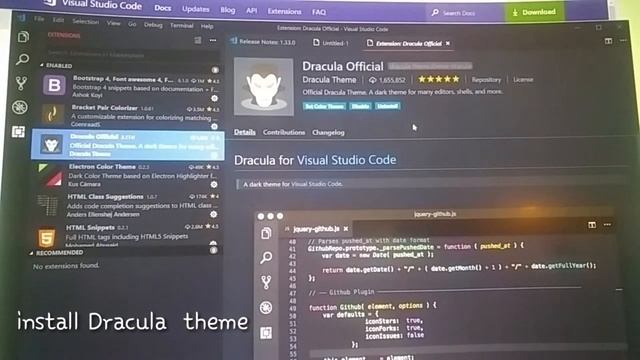
Task: Select Electron Color Theme in extensions list
Action: tap(129, 175)
